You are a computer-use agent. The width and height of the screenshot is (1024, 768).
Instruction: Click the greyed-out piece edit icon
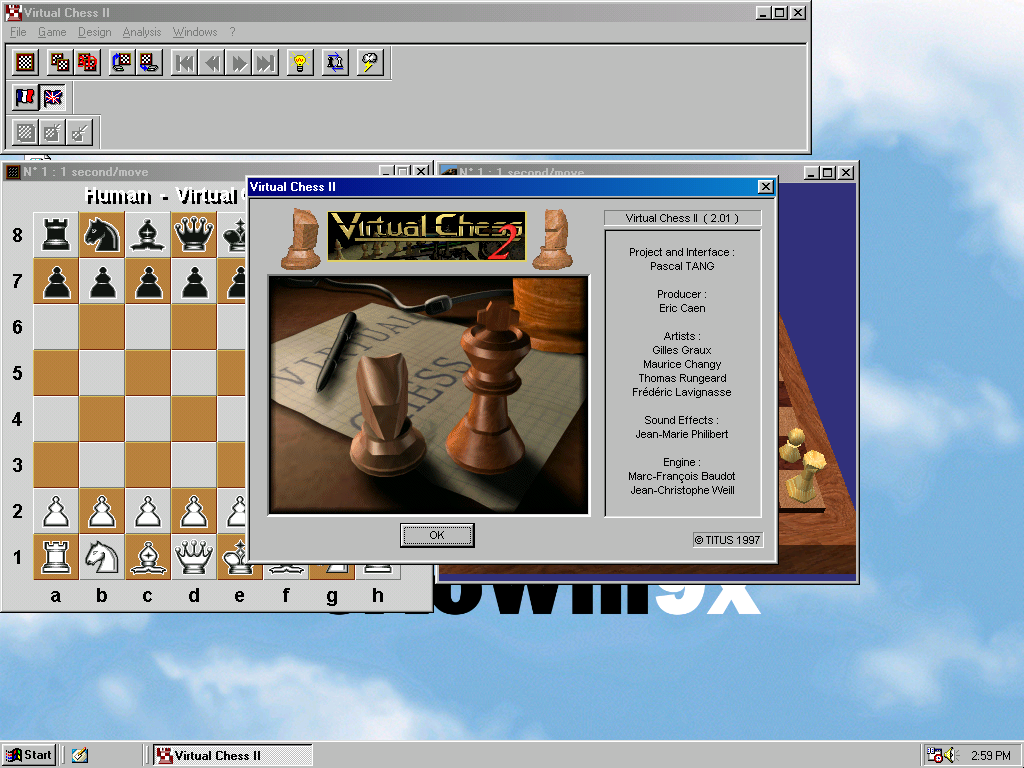click(x=79, y=133)
